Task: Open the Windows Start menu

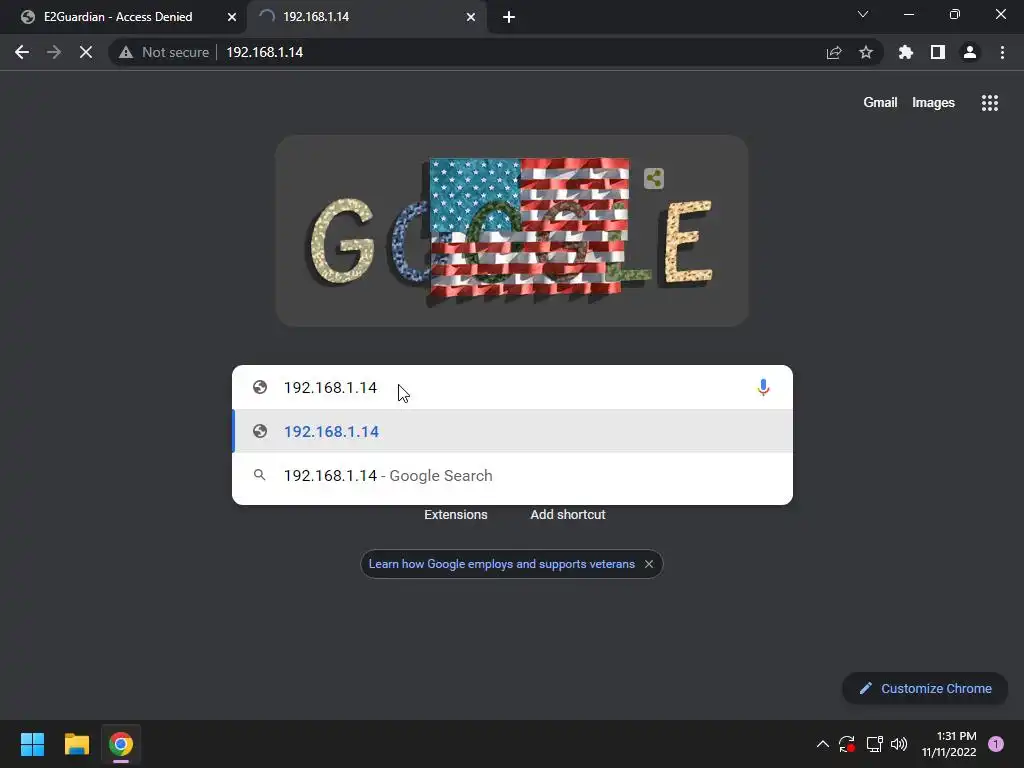Action: point(32,744)
